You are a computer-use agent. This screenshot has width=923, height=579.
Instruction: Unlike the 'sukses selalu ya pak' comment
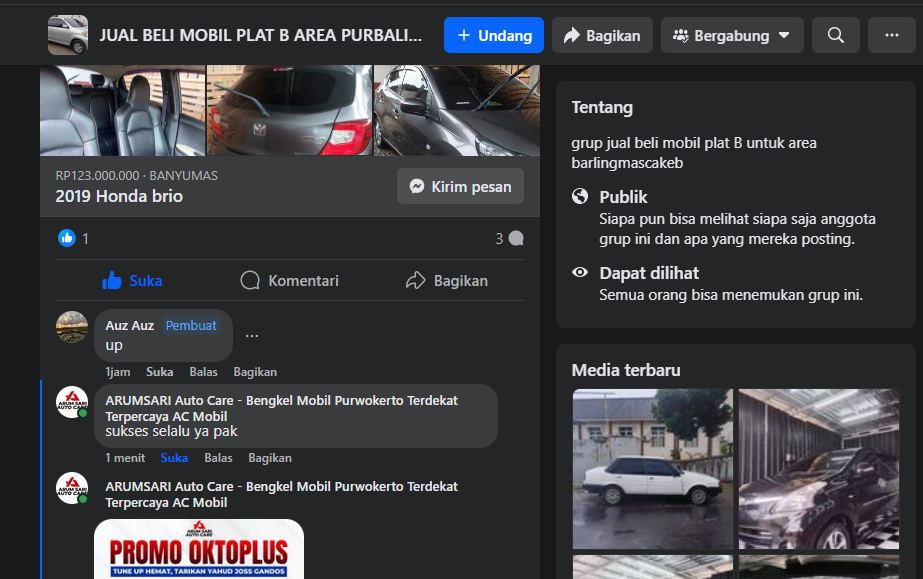(174, 458)
